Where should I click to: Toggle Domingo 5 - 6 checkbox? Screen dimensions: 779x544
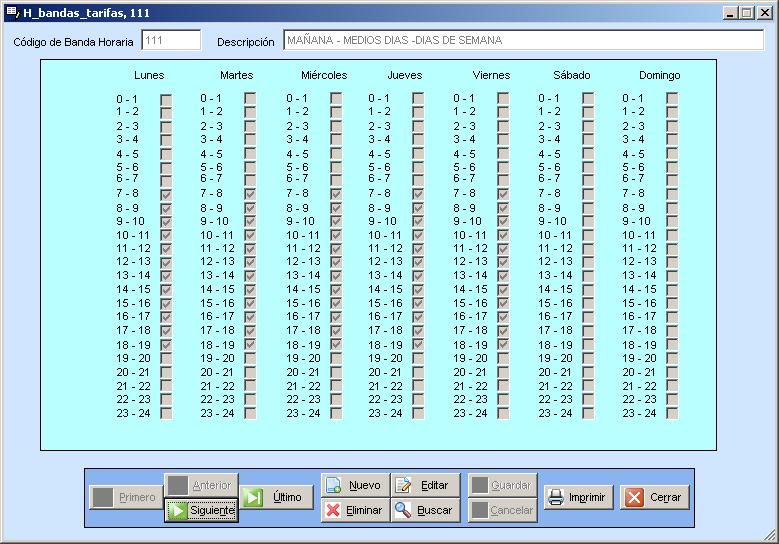pyautogui.click(x=672, y=167)
